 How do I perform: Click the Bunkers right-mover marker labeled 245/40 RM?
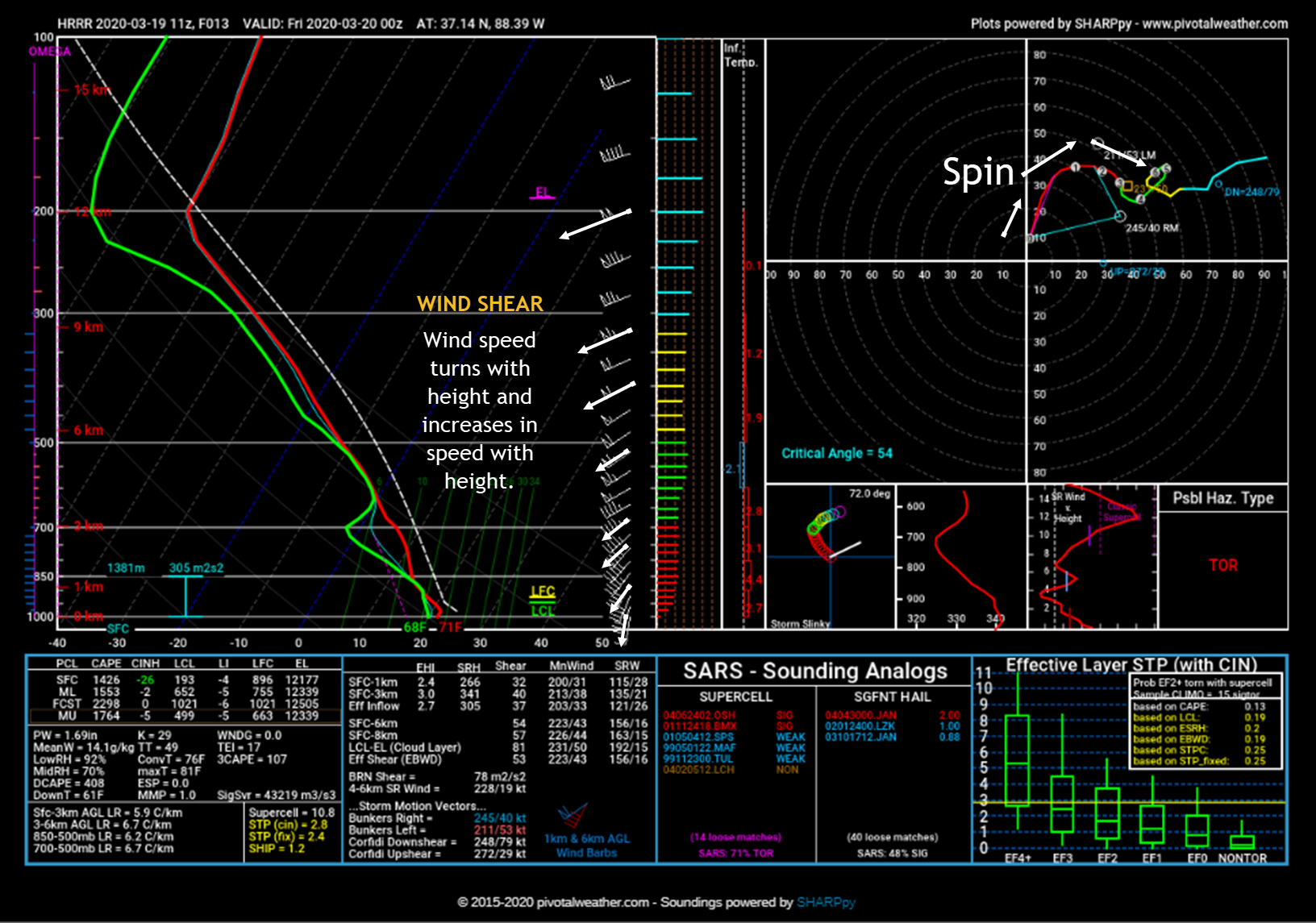1119,216
